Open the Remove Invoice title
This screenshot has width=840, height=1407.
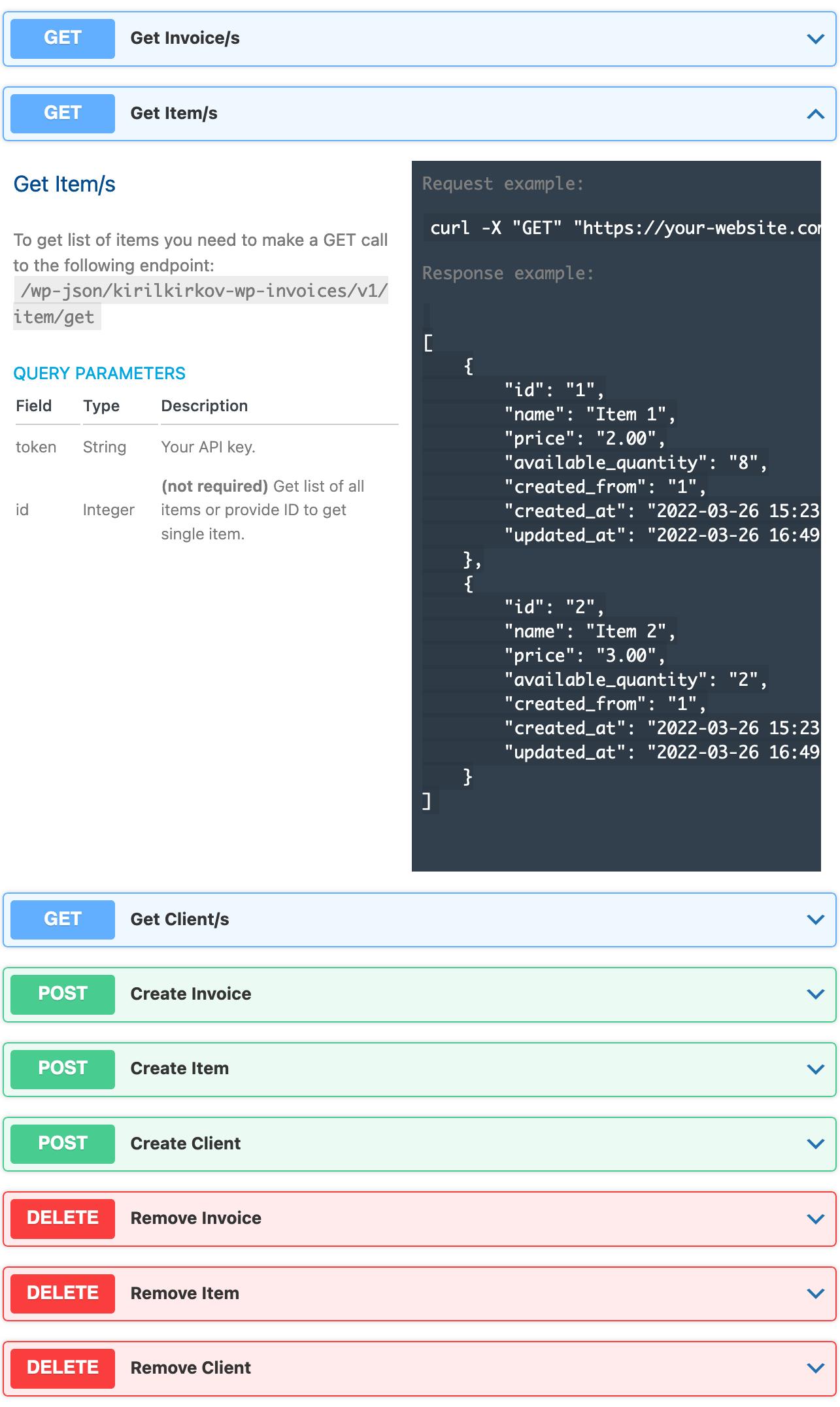(x=196, y=1219)
